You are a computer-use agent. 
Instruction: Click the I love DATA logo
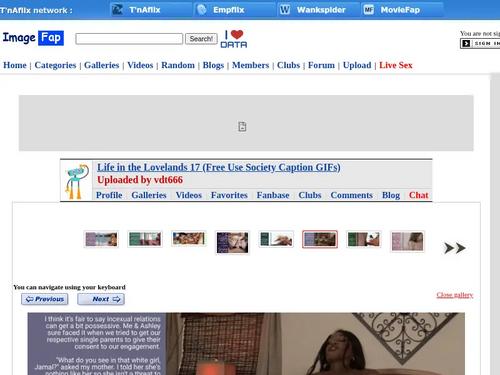(234, 39)
